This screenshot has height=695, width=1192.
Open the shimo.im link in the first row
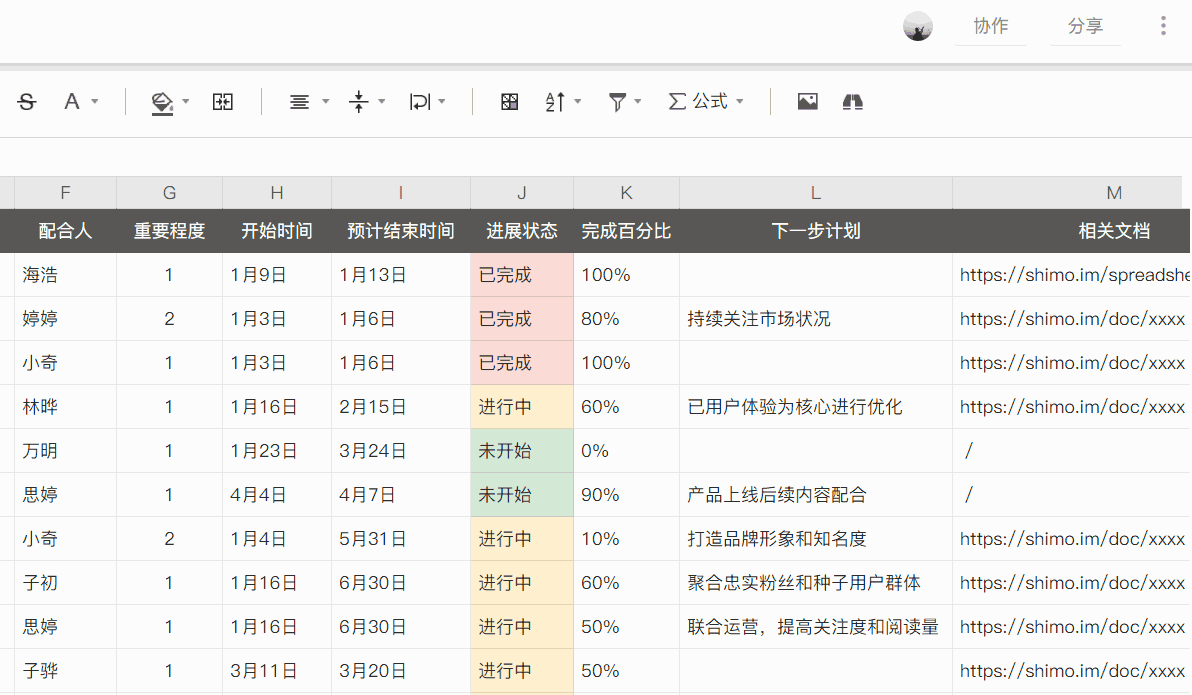(x=1070, y=274)
